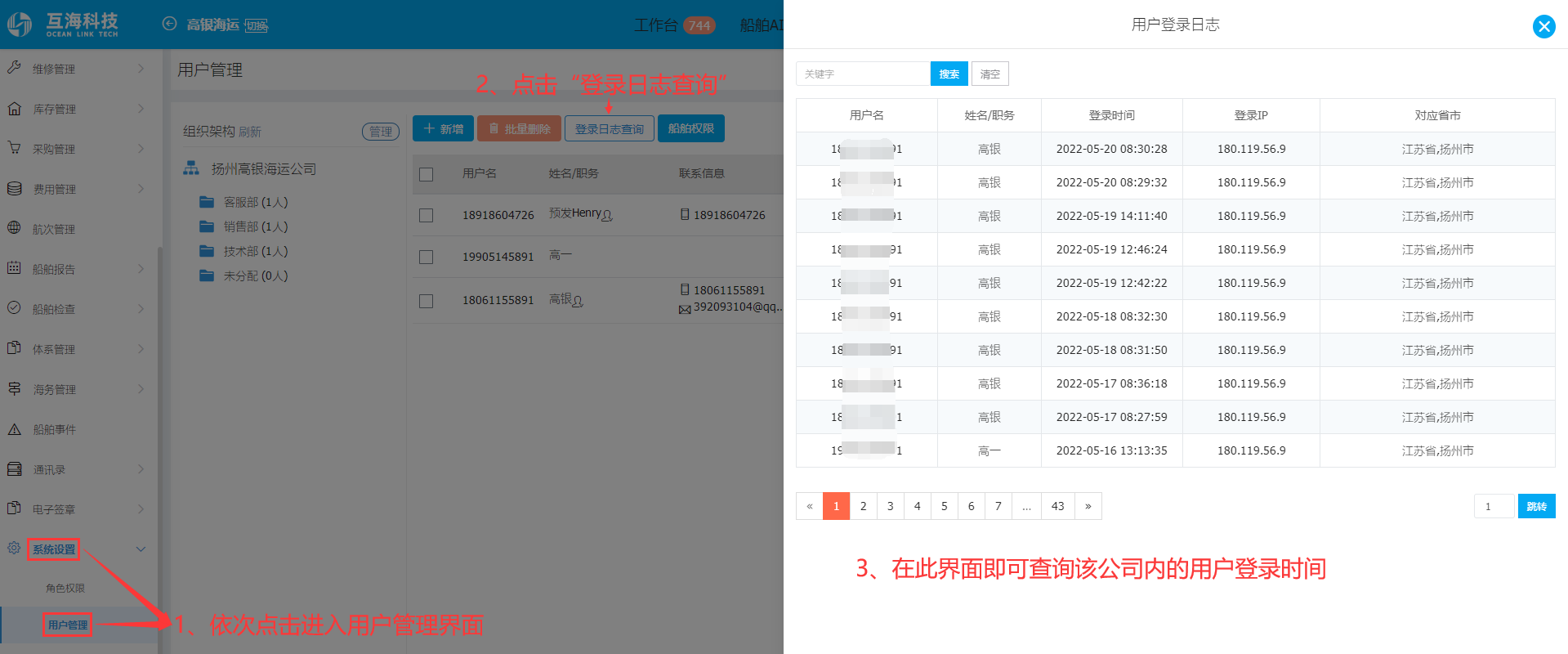This screenshot has height=654, width=1568.
Task: Click the page number jump input field
Action: pos(1494,506)
